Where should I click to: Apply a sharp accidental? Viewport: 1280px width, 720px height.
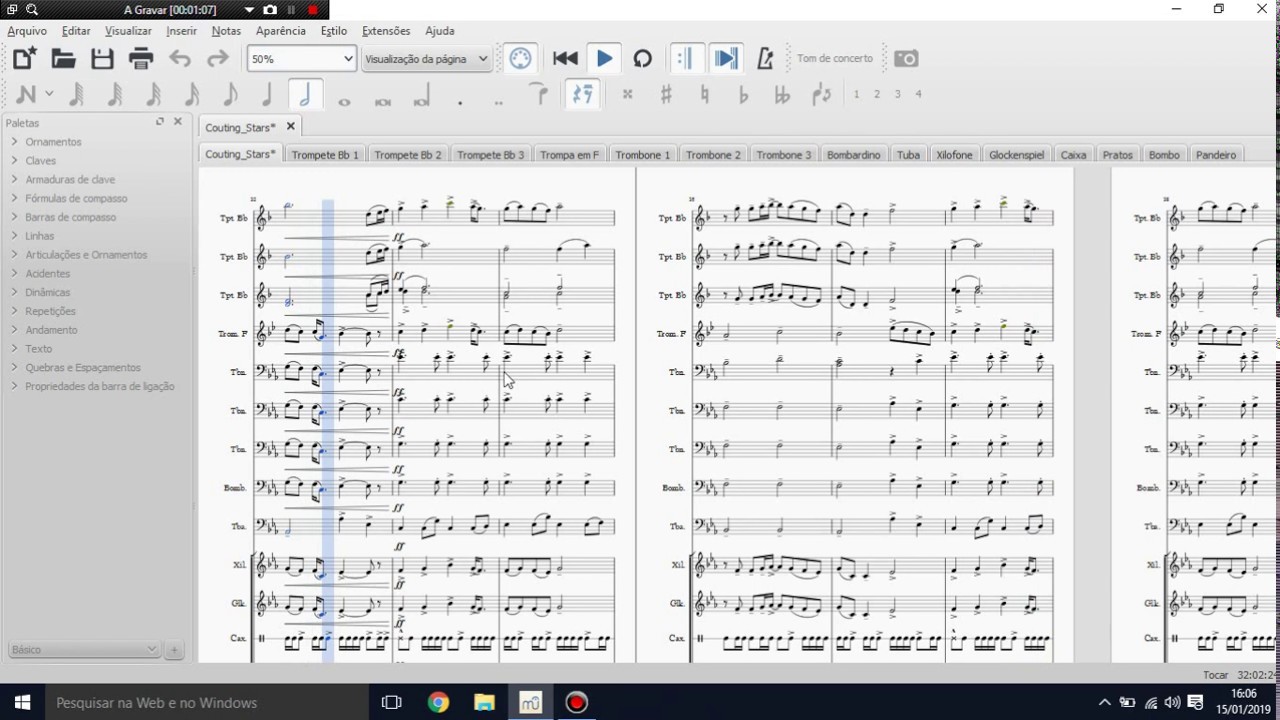[x=666, y=95]
